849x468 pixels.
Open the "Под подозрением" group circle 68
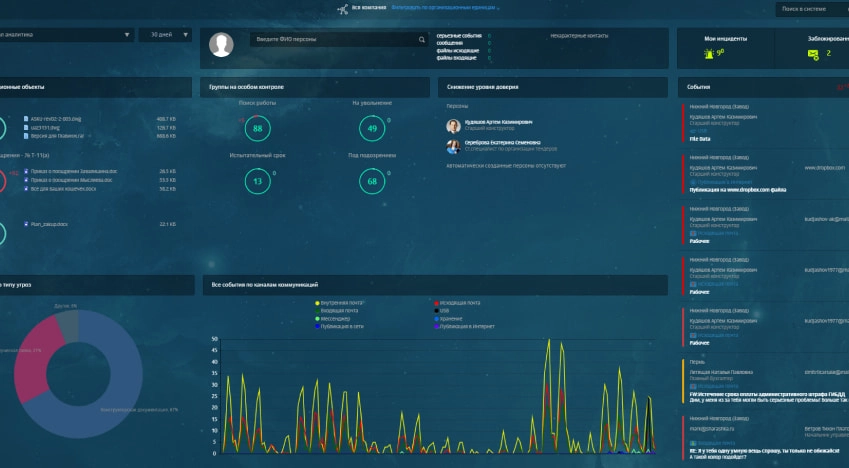(x=372, y=181)
